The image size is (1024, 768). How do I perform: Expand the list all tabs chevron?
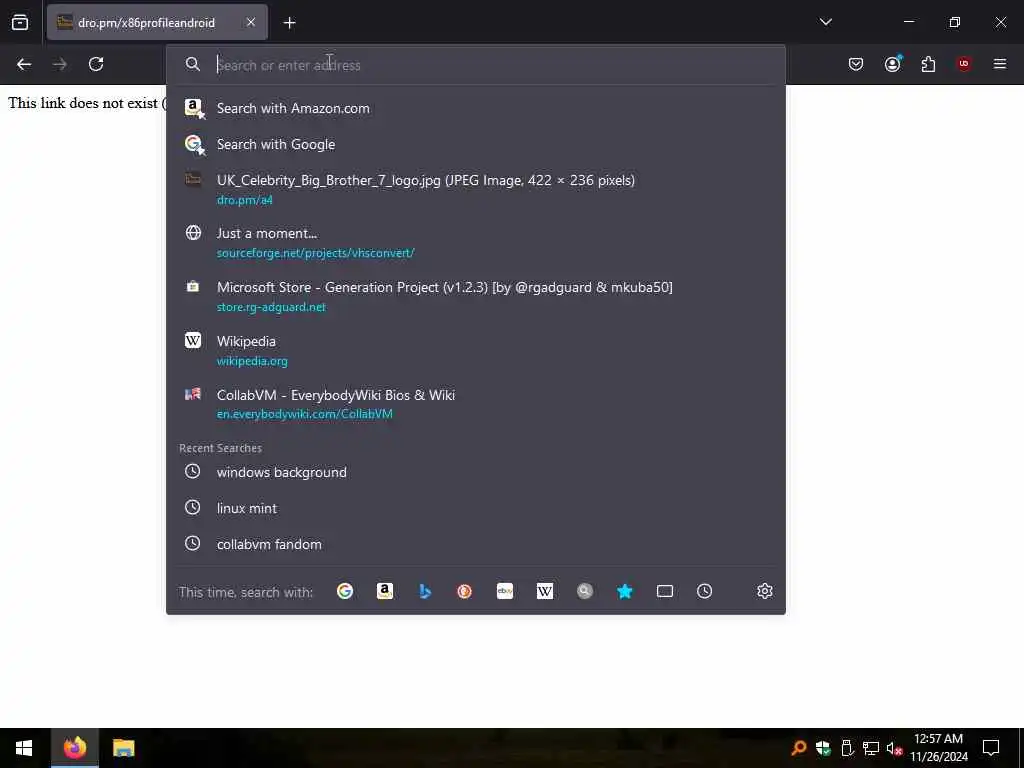tap(825, 22)
